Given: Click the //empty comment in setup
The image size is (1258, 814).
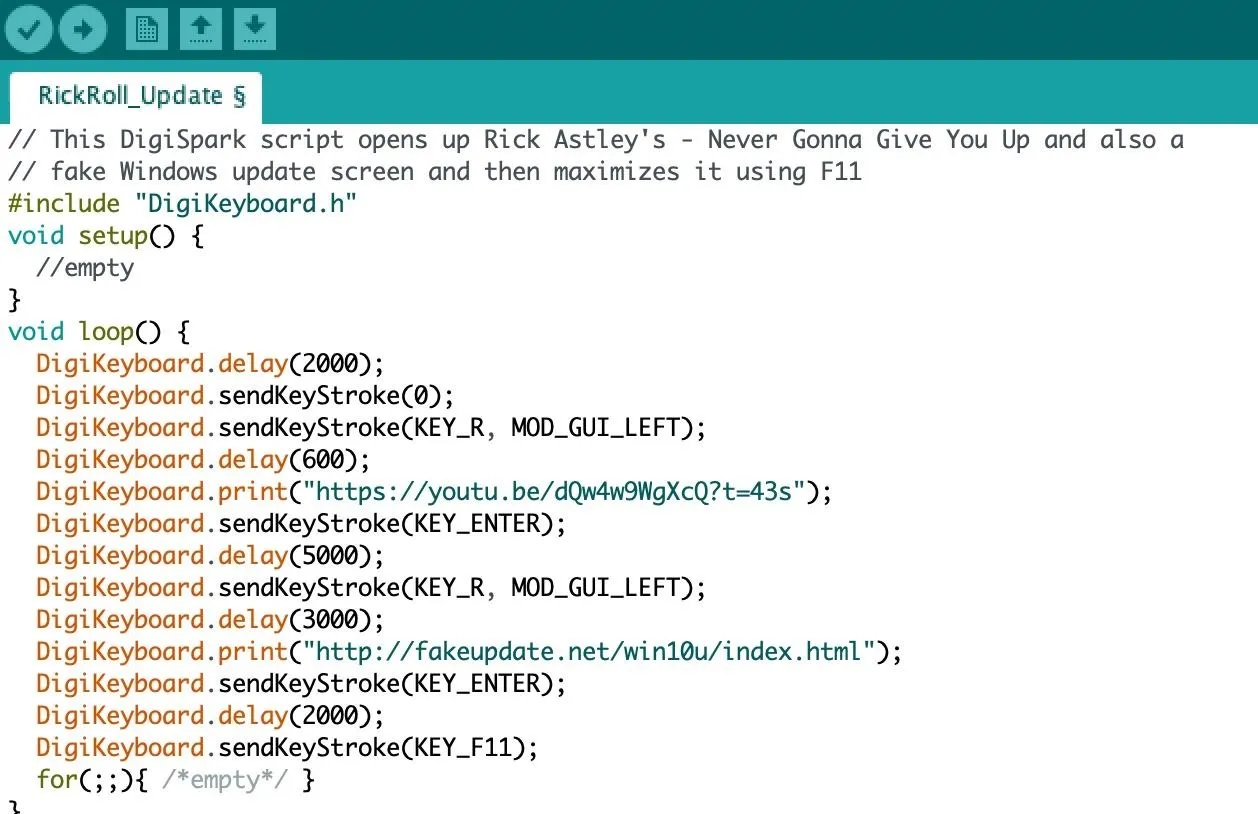Looking at the screenshot, I should click(85, 268).
